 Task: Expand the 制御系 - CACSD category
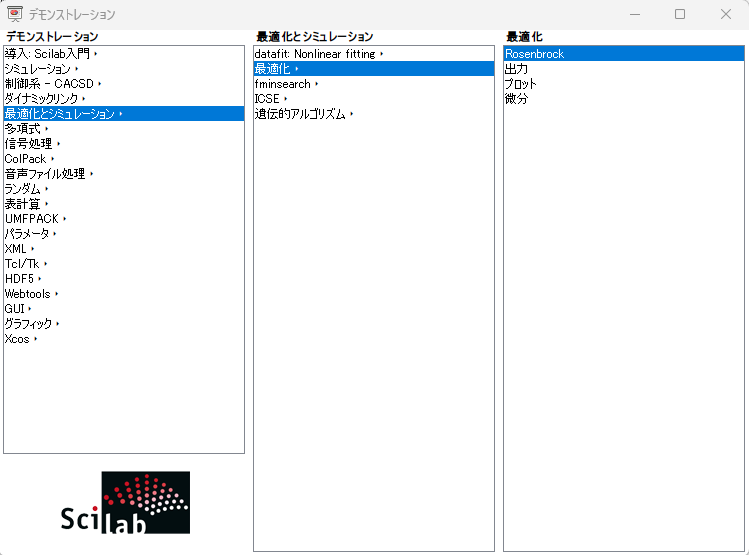[x=49, y=84]
